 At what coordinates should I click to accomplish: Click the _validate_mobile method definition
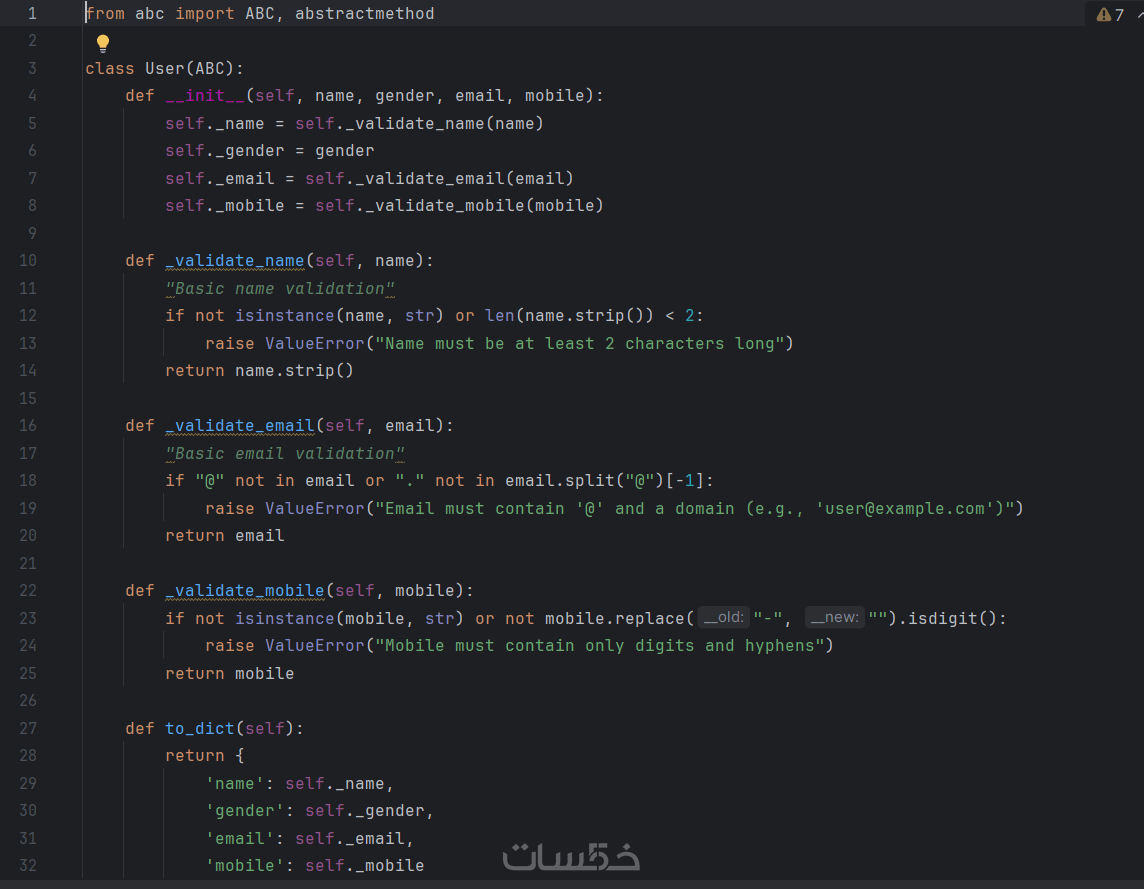245,590
